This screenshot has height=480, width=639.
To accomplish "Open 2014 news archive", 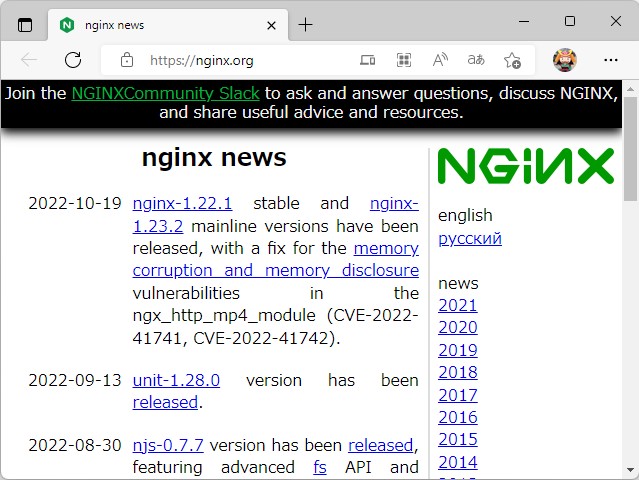I will click(458, 462).
